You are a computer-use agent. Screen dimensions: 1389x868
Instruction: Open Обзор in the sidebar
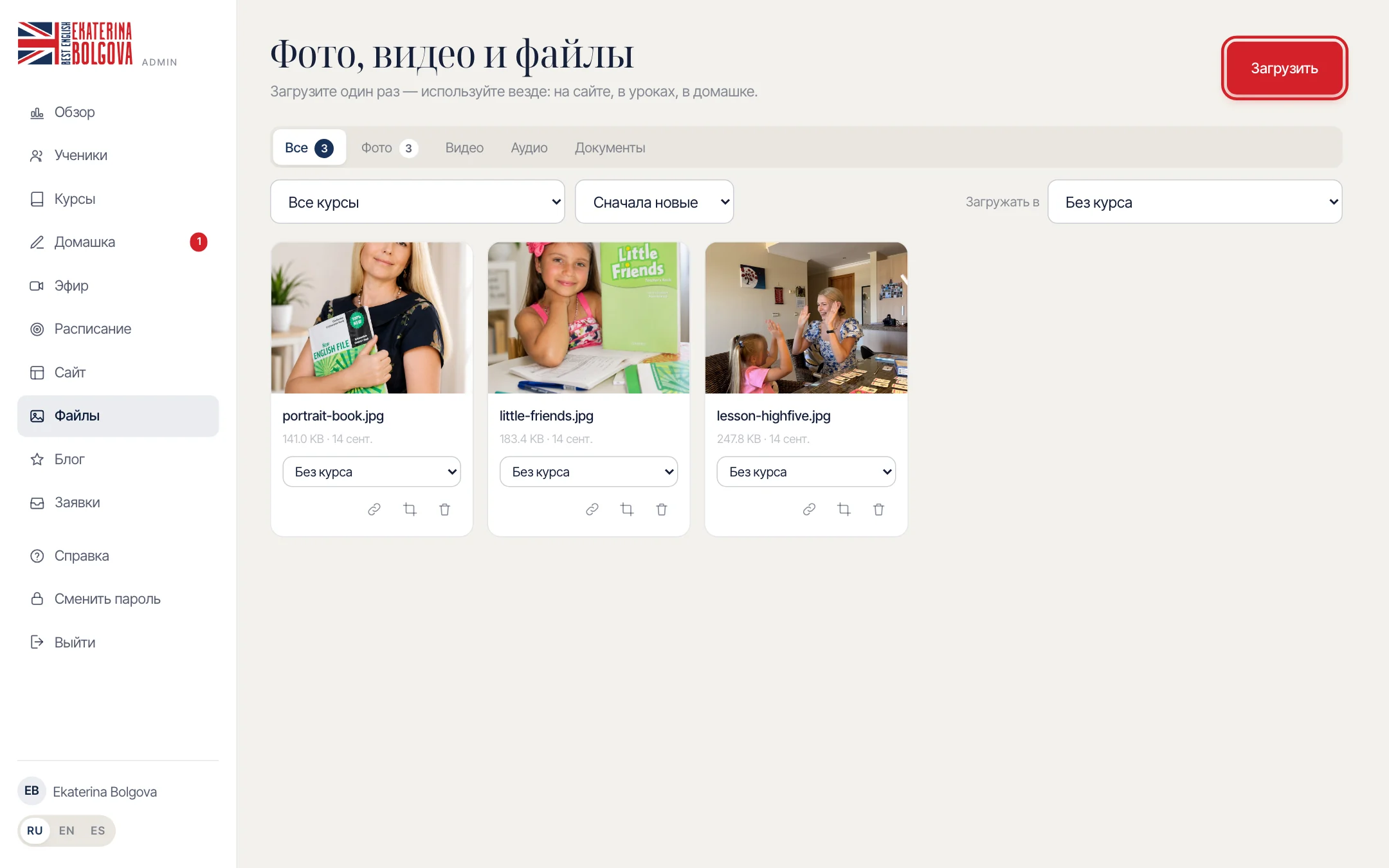[x=118, y=113]
